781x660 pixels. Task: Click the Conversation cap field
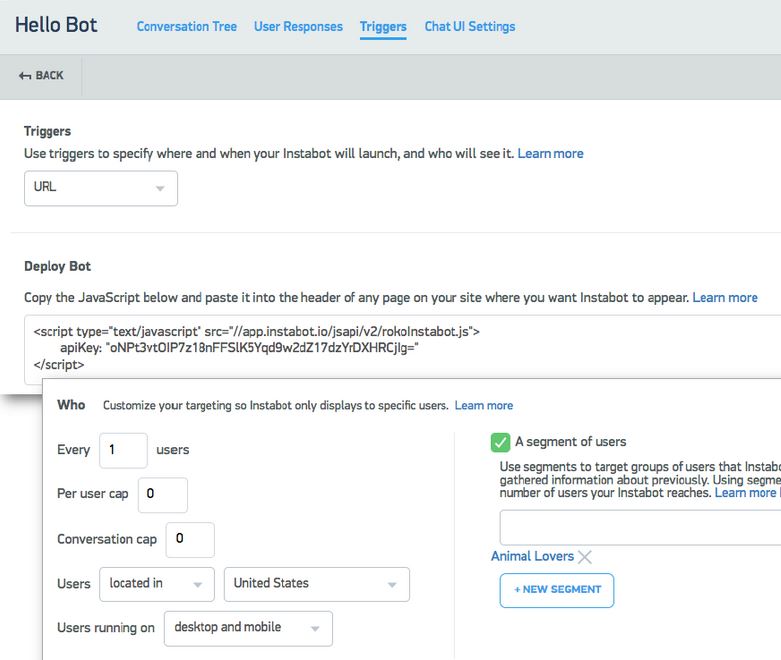click(x=190, y=539)
